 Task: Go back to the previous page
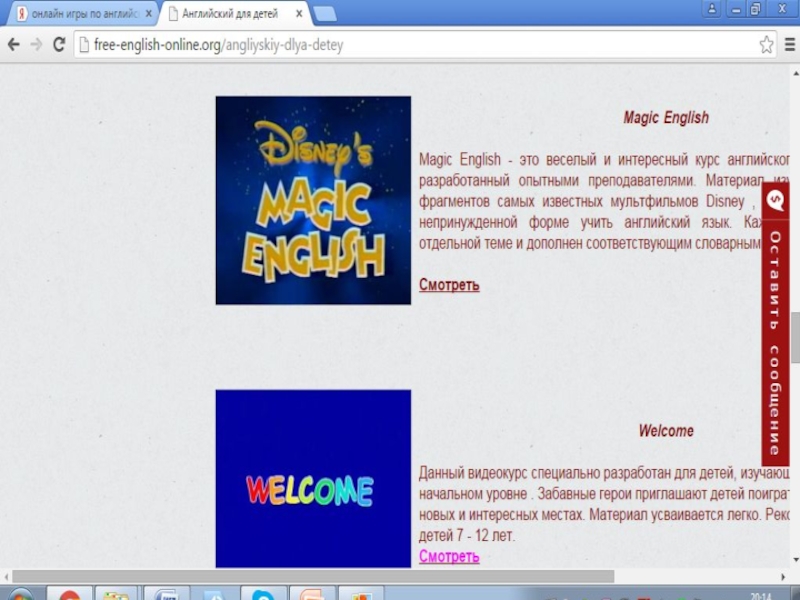14,45
